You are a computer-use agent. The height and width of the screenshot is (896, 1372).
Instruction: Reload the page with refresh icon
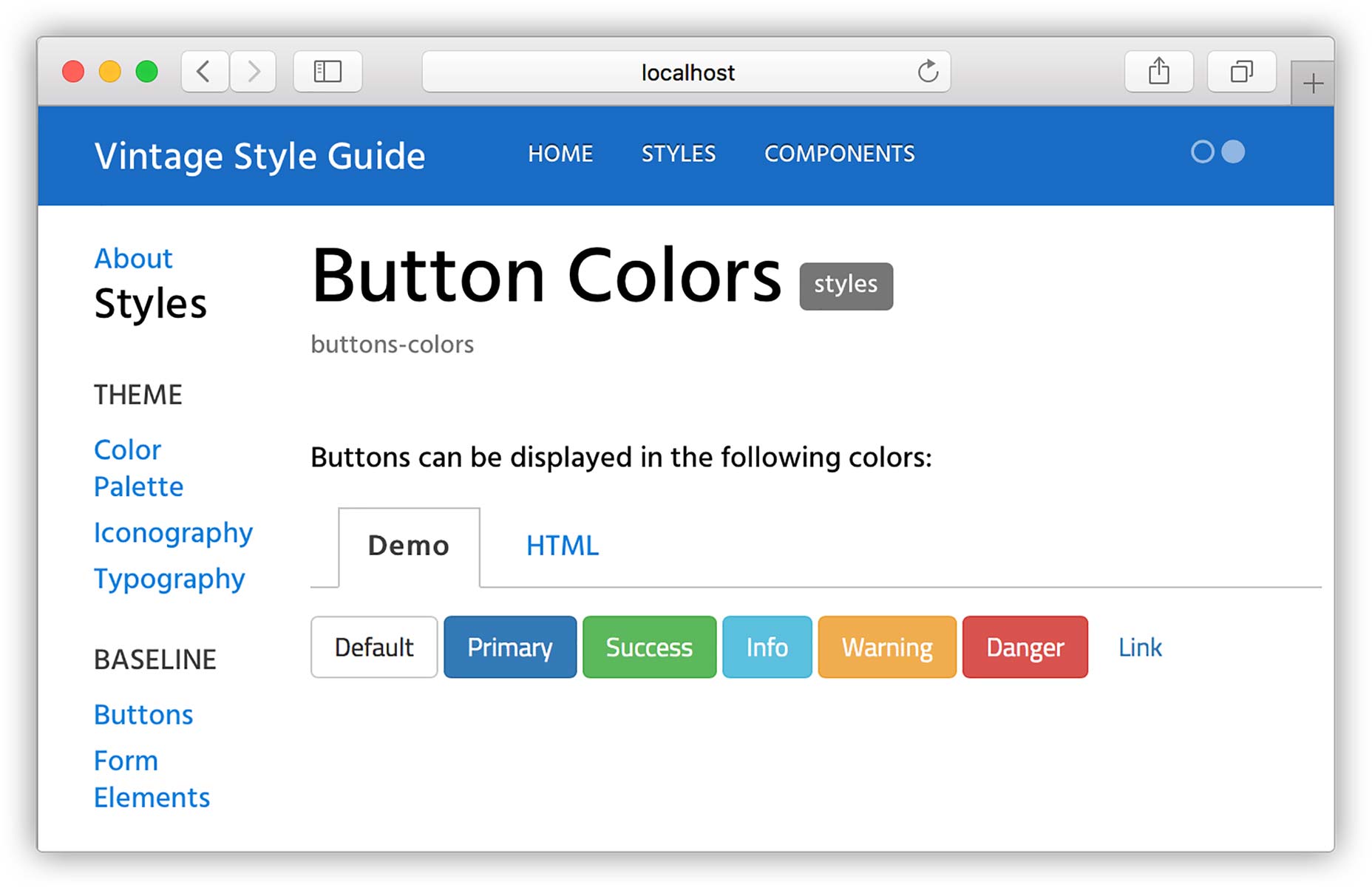point(928,72)
